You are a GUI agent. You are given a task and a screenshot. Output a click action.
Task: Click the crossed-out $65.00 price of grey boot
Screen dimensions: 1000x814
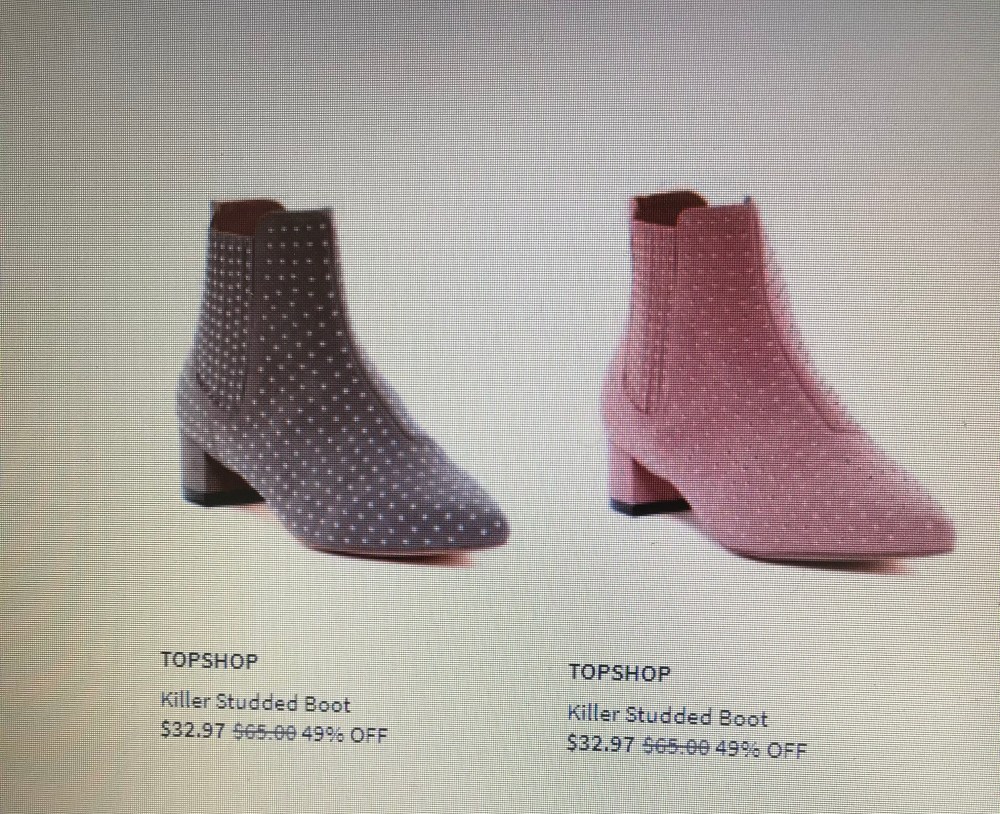click(264, 732)
